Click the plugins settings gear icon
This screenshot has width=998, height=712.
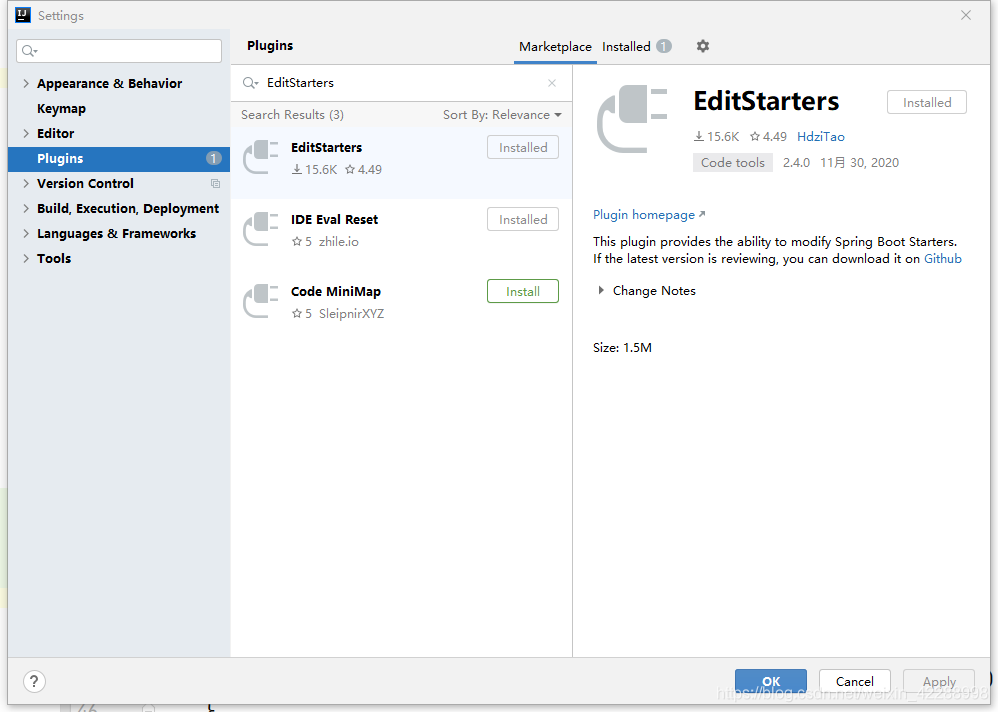[x=703, y=46]
